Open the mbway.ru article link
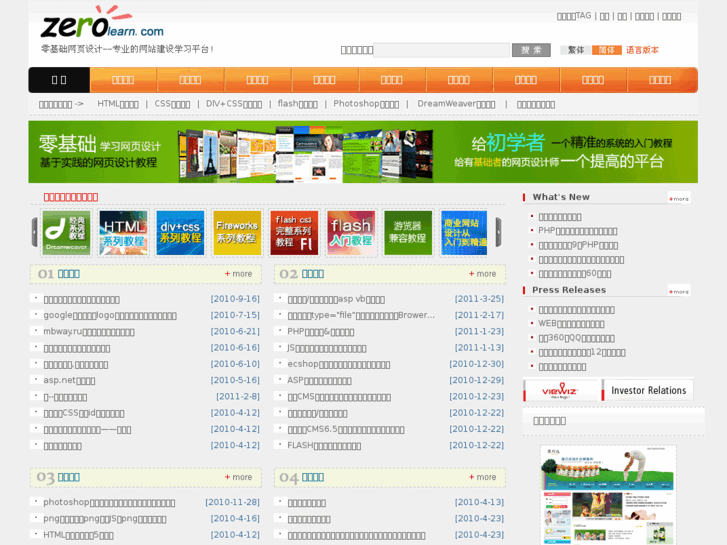Image resolution: width=727 pixels, height=545 pixels. point(89,332)
